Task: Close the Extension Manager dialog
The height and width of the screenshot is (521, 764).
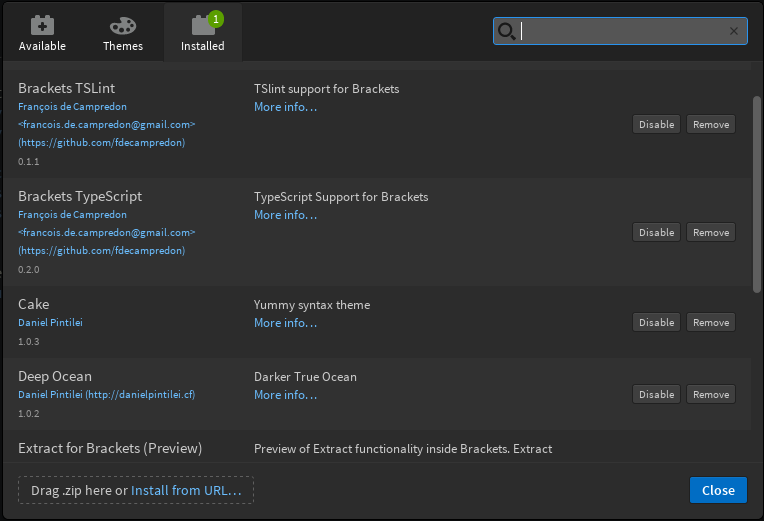Action: tap(718, 490)
